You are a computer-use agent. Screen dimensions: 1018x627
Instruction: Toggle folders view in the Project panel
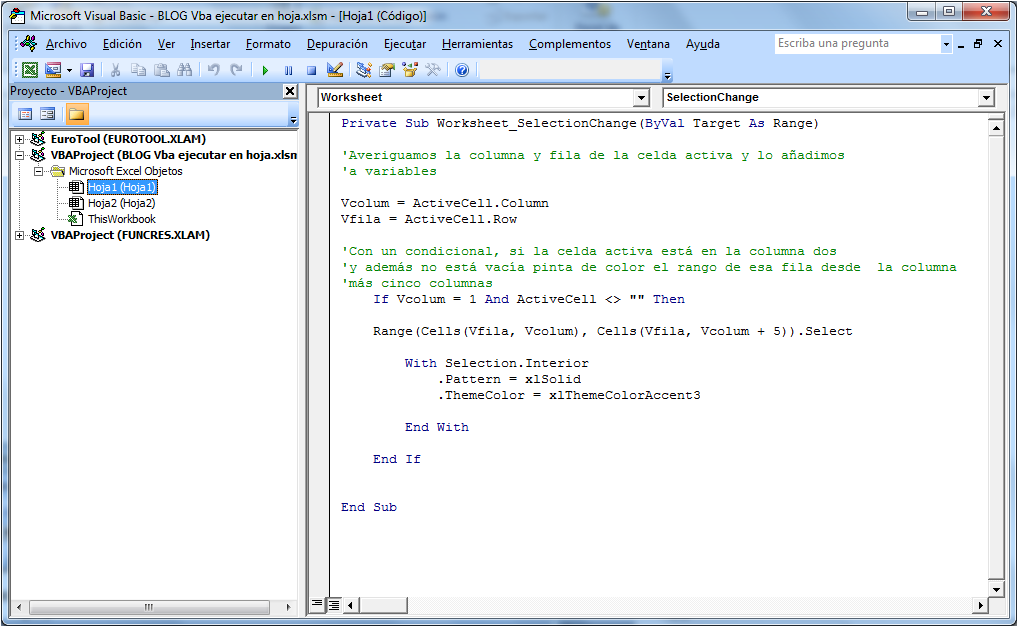76,114
